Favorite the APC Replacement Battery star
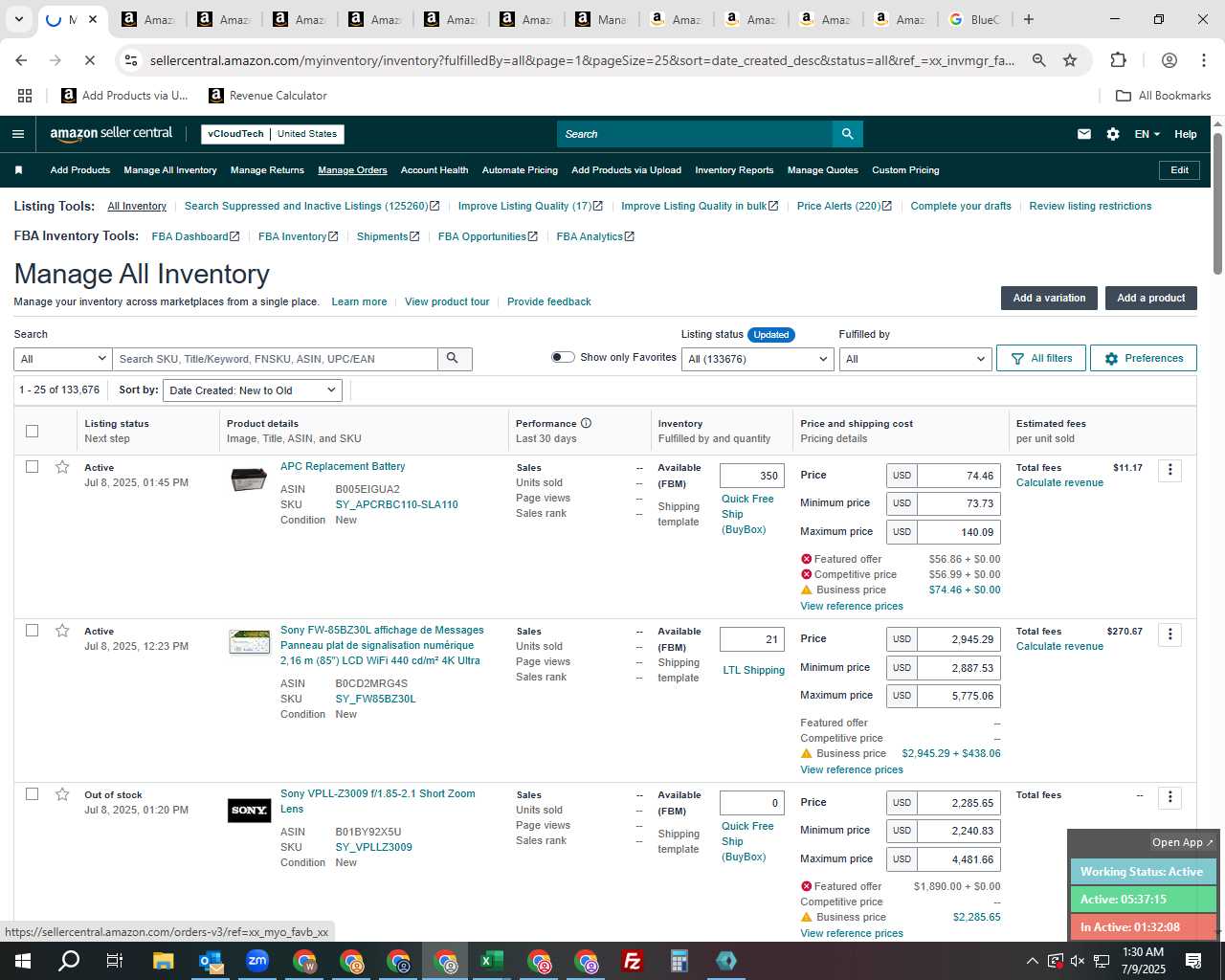Image resolution: width=1225 pixels, height=980 pixels. point(62,467)
